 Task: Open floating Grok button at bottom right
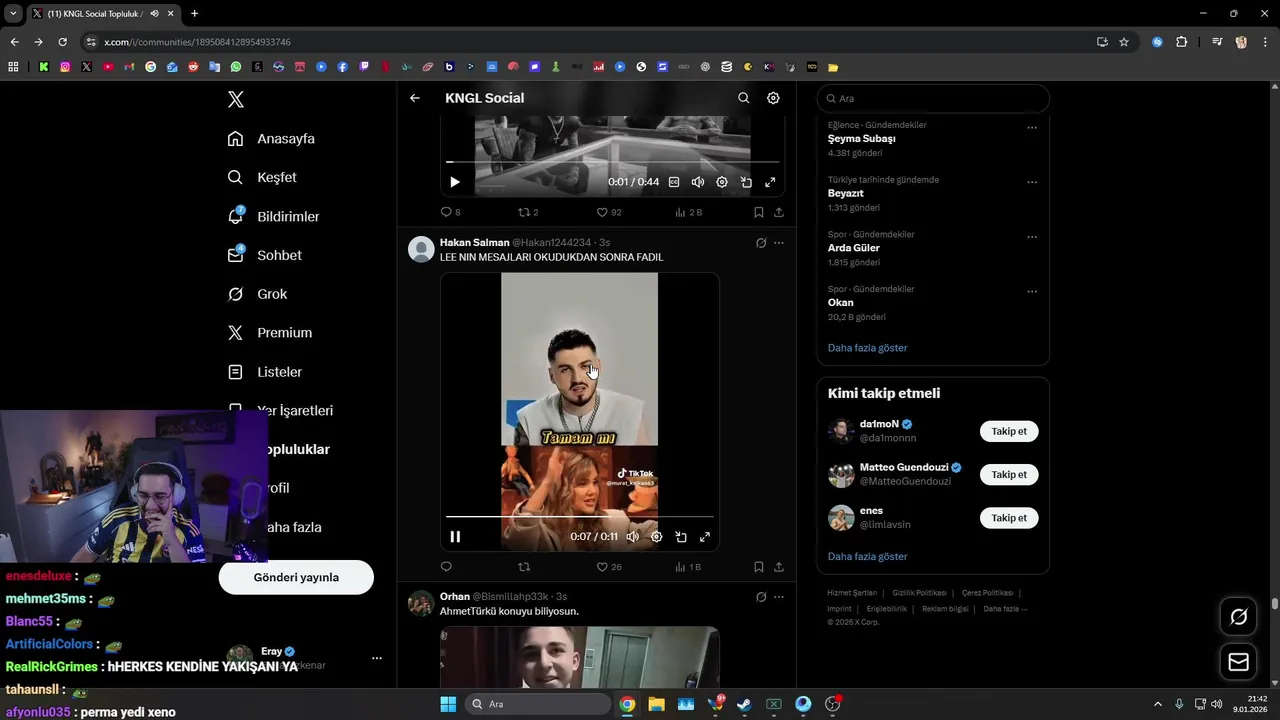coord(1239,617)
